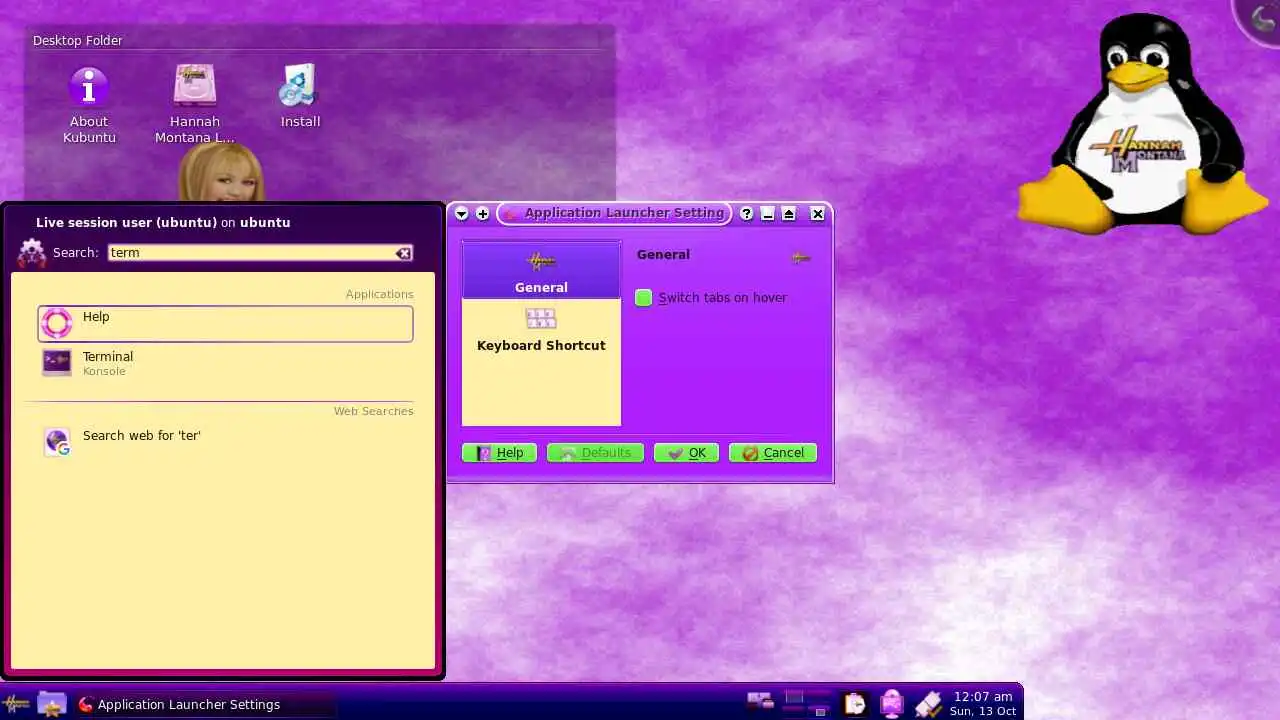Select Search web for 'ter' result
The height and width of the screenshot is (720, 1280).
point(225,441)
